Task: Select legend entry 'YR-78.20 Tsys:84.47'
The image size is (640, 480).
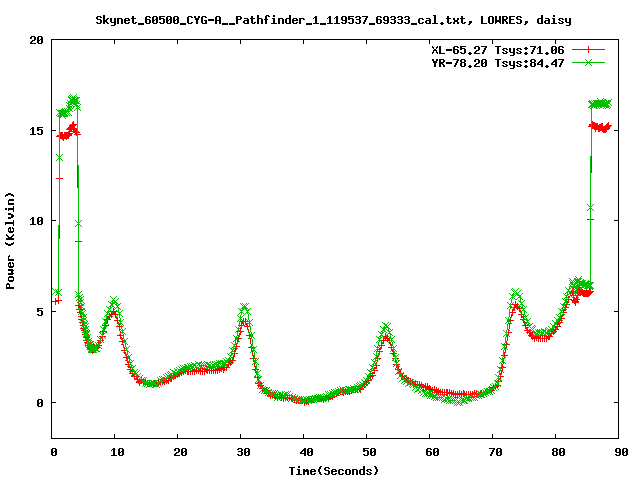Action: tap(498, 63)
